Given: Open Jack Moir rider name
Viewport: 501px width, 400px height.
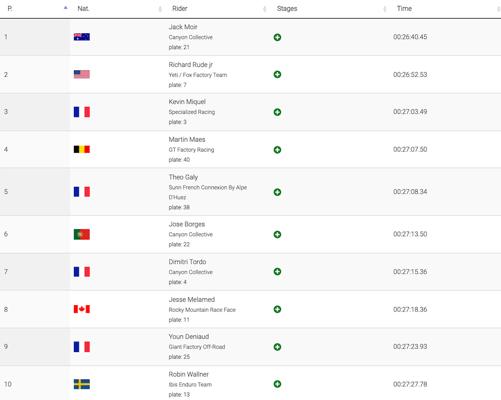Looking at the screenshot, I should (x=183, y=27).
